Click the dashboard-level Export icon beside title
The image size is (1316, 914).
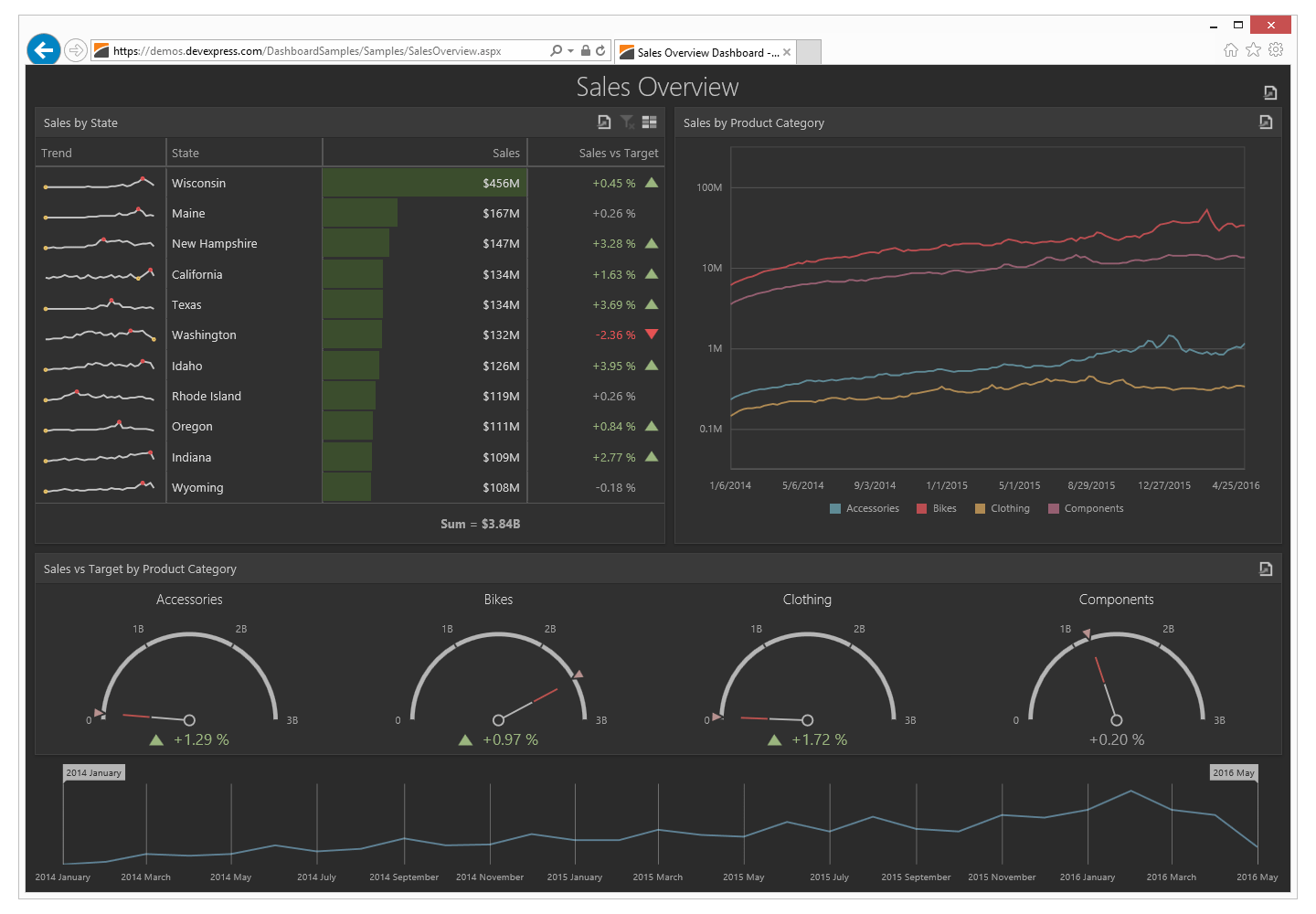click(x=1270, y=92)
